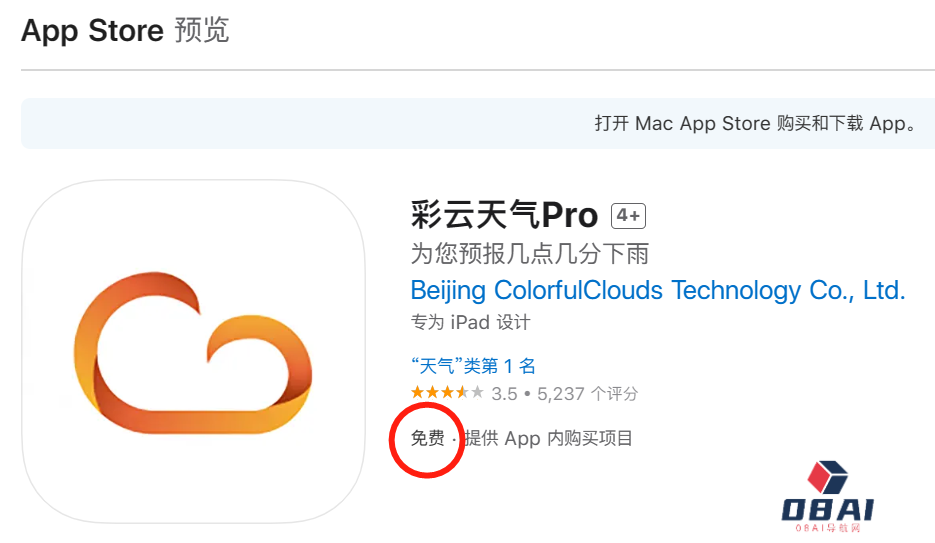Click the "预览" label beside App Store
The width and height of the screenshot is (935, 543).
202,31
